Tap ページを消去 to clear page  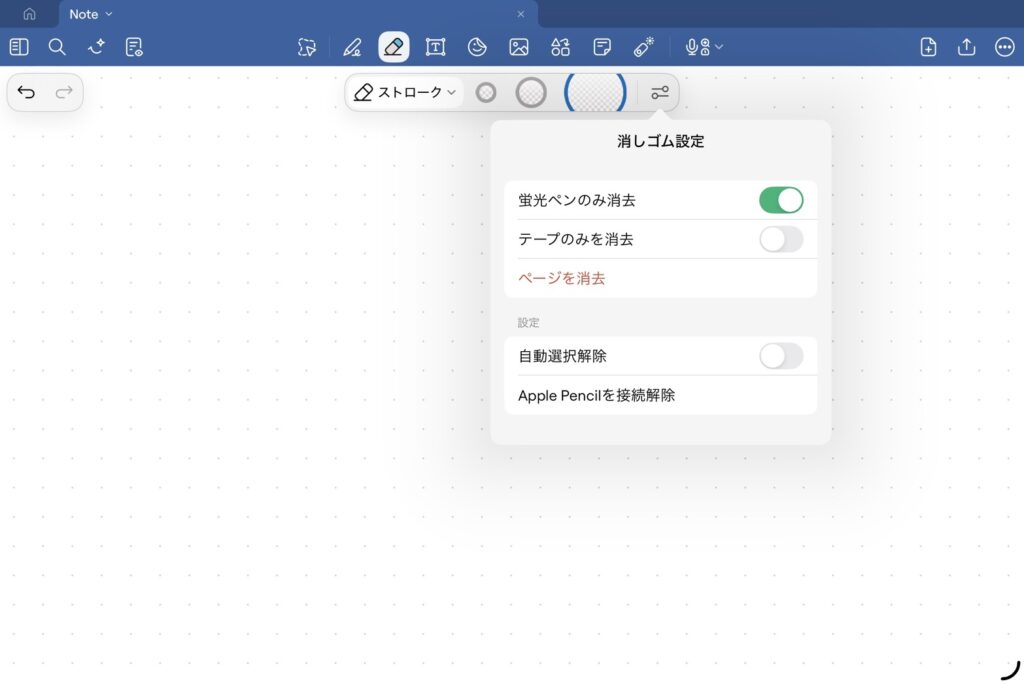point(561,278)
